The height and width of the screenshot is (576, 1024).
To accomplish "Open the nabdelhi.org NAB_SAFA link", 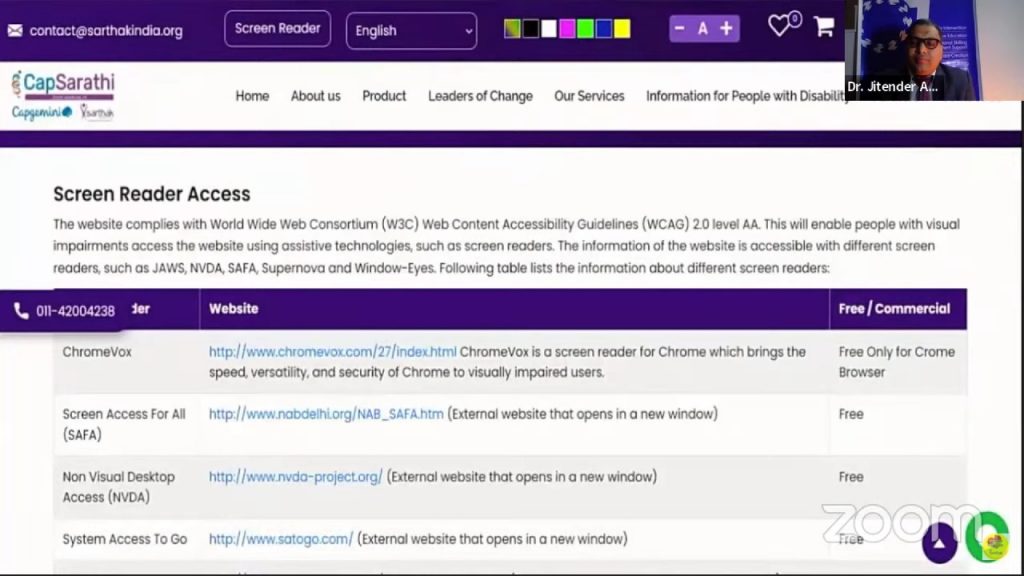I will (x=326, y=414).
